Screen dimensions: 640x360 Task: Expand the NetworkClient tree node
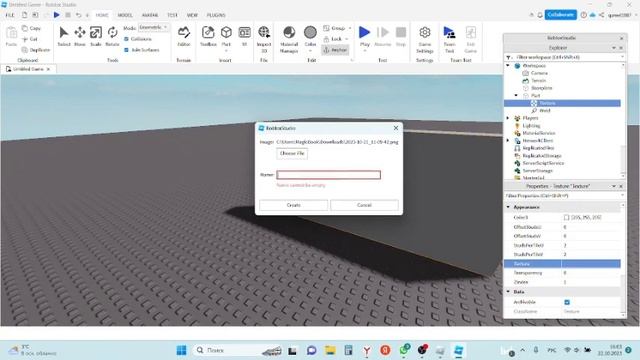coord(508,140)
